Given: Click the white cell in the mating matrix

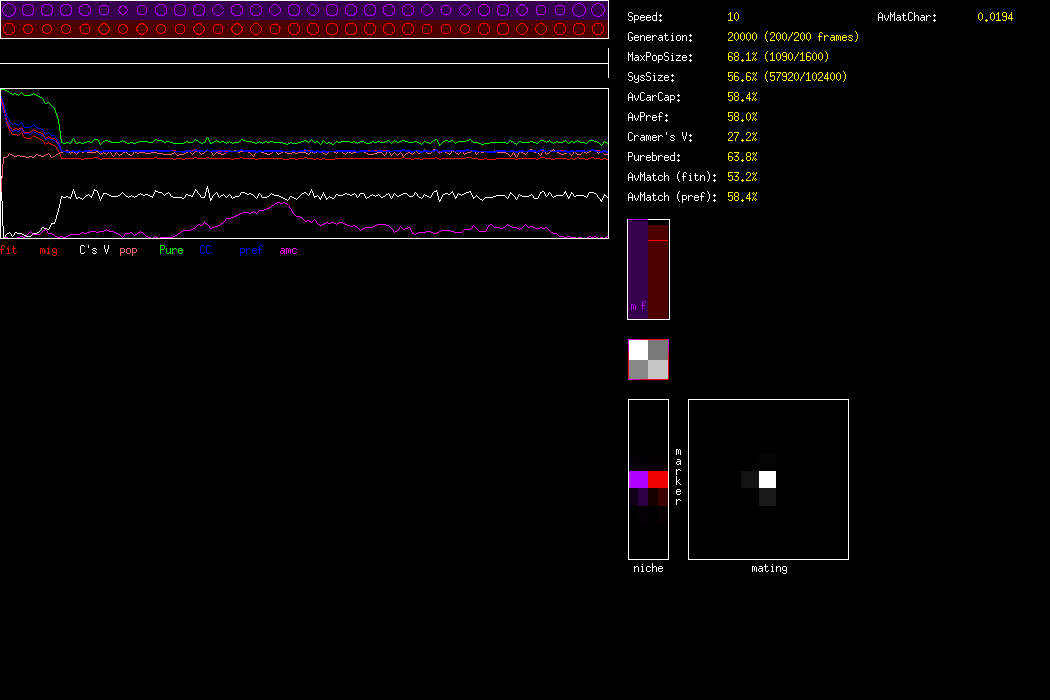Looking at the screenshot, I should point(767,480).
